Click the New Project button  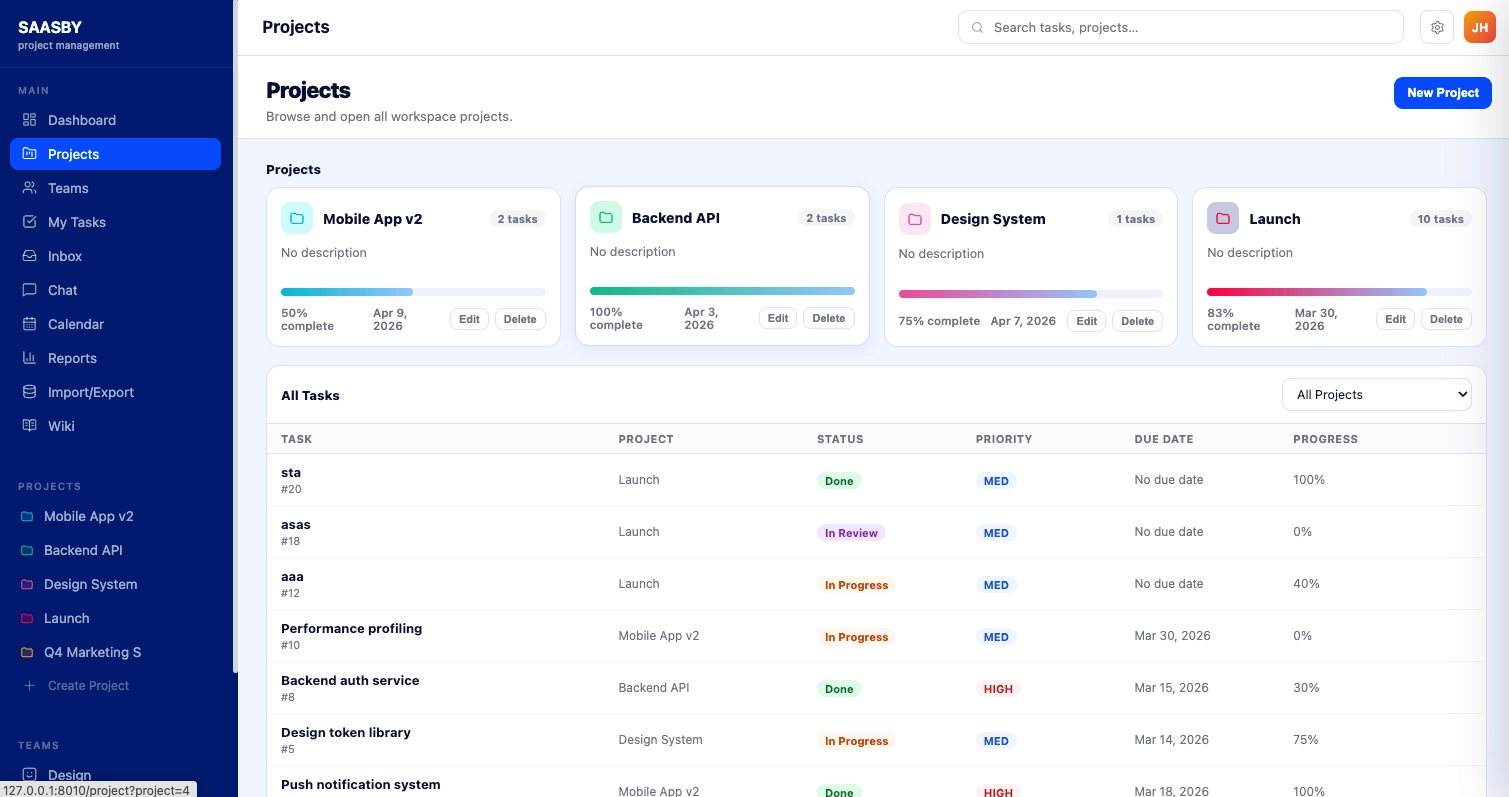click(x=1442, y=93)
